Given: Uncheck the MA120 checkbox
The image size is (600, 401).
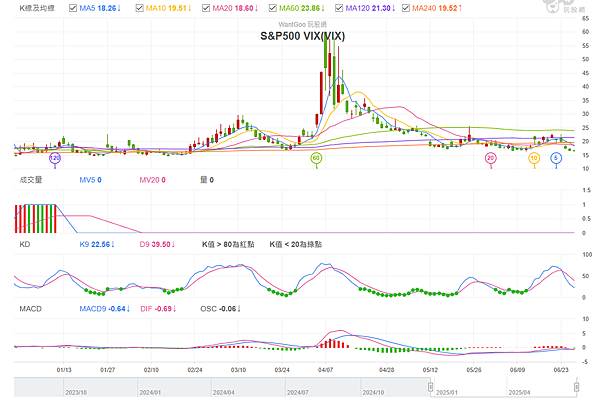Looking at the screenshot, I should tap(339, 8).
